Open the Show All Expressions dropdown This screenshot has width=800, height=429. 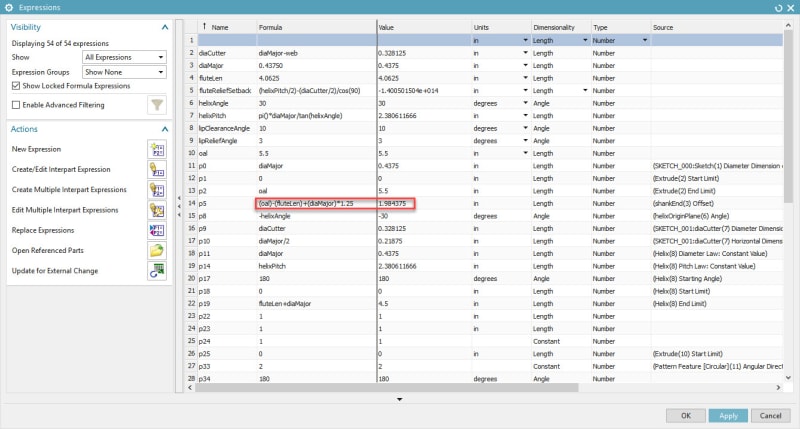[124, 57]
